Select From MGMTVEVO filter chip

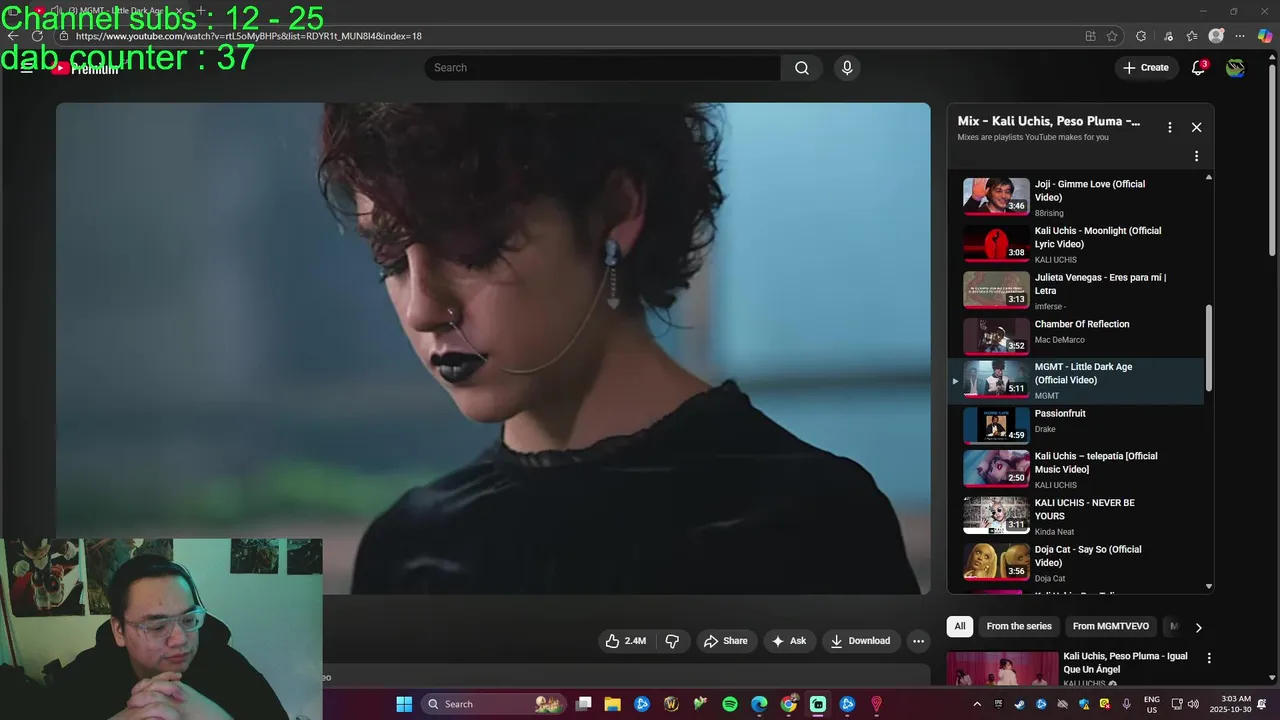point(1111,626)
